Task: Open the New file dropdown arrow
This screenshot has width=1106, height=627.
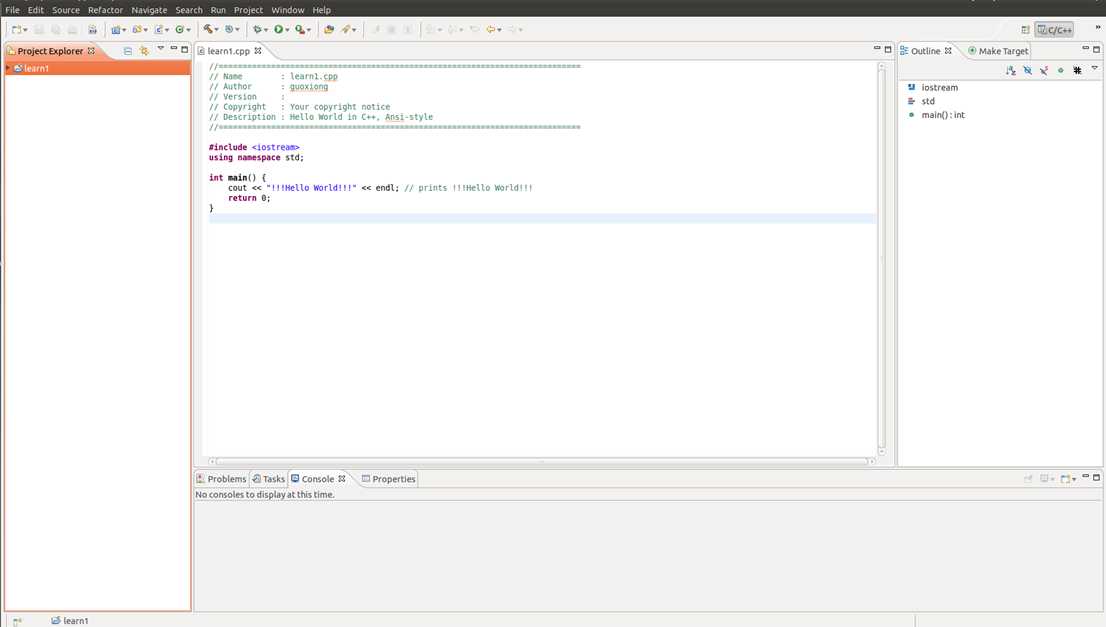Action: point(25,30)
